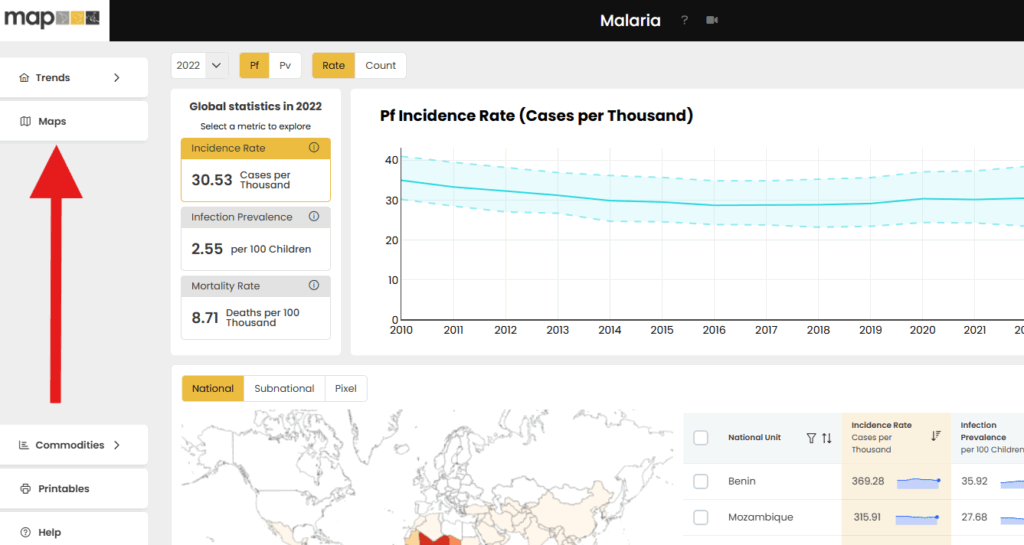Sort by Incidence Rate descending icon
The image size is (1024, 545).
[x=936, y=435]
